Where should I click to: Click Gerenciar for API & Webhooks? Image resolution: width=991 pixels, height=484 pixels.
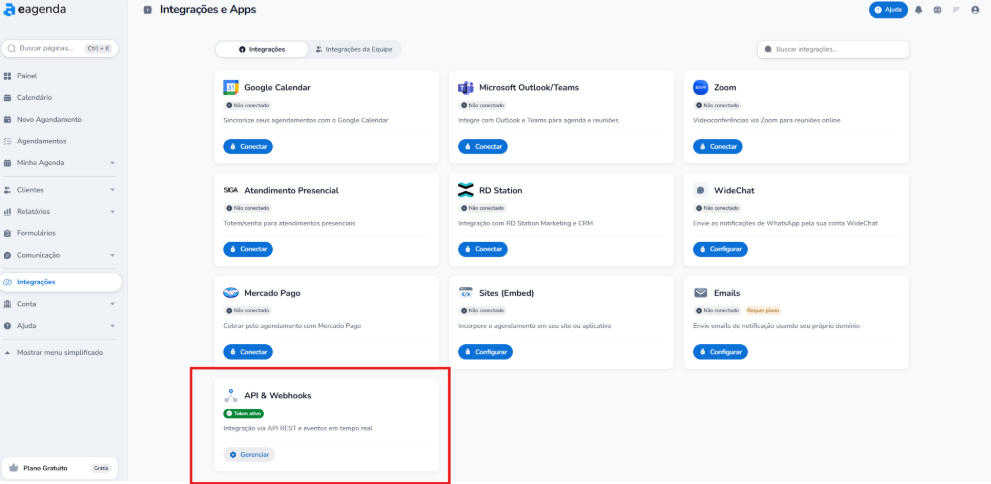pos(249,455)
